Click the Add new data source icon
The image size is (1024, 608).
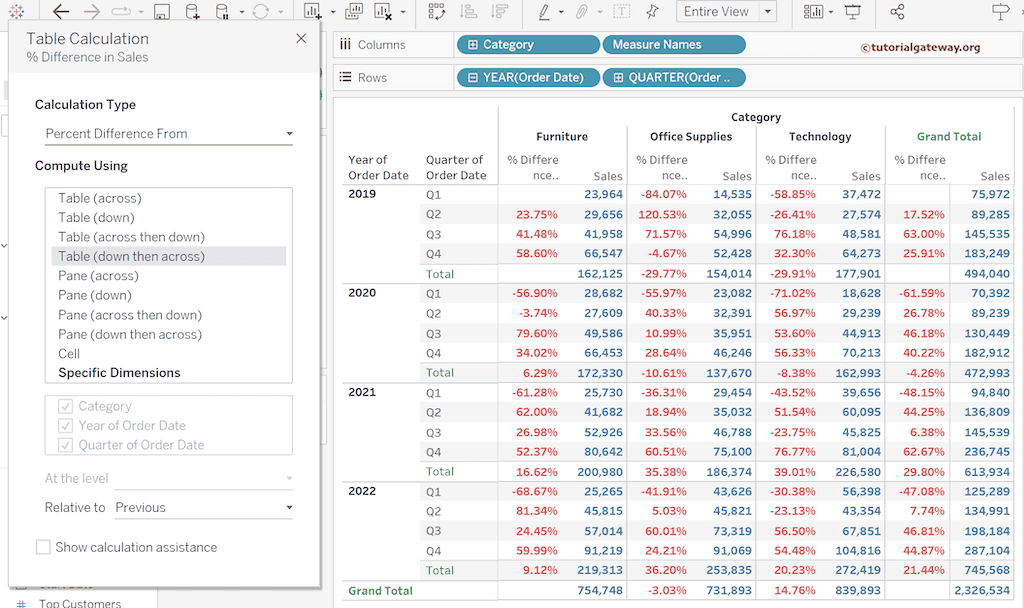[x=192, y=12]
